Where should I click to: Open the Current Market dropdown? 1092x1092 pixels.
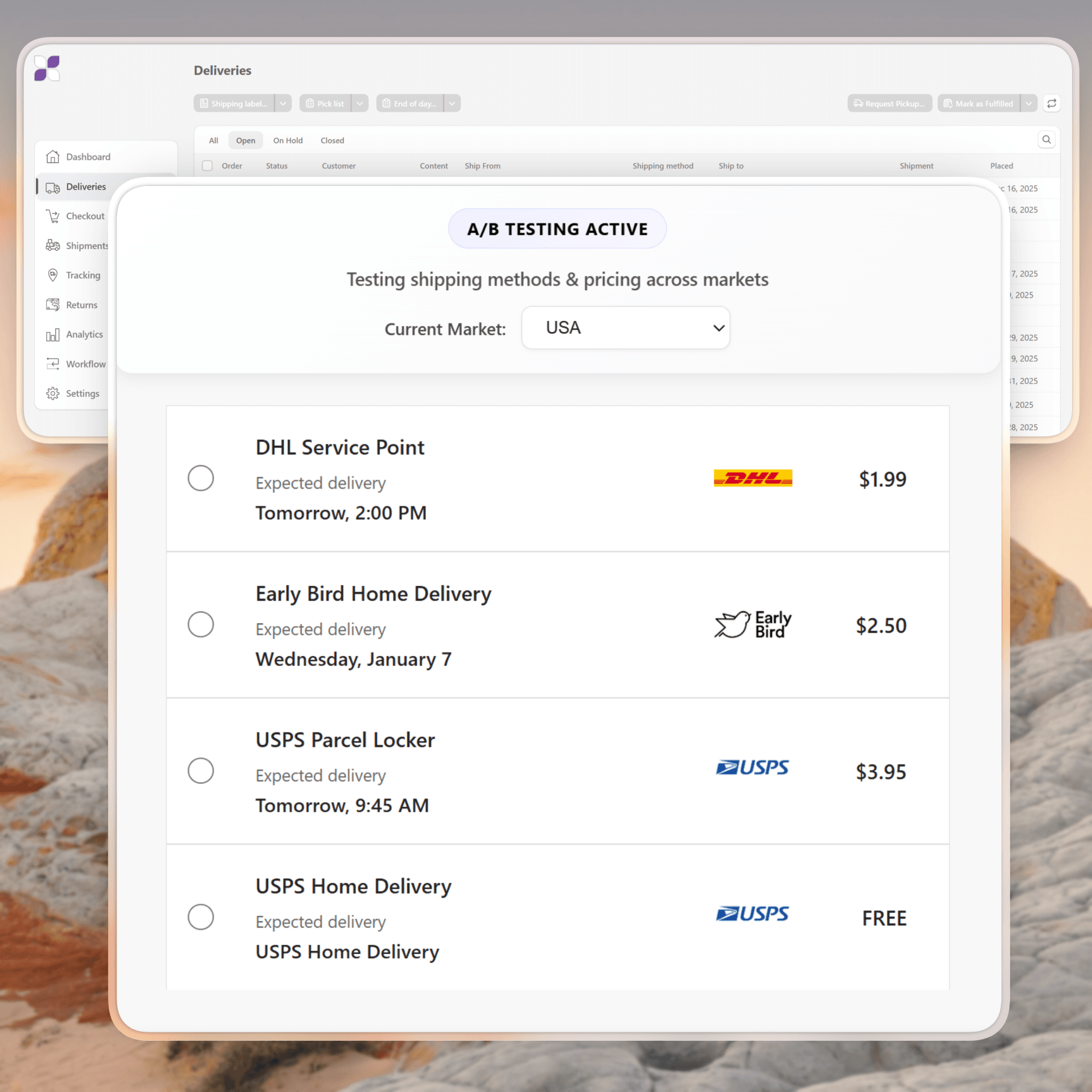(x=624, y=328)
